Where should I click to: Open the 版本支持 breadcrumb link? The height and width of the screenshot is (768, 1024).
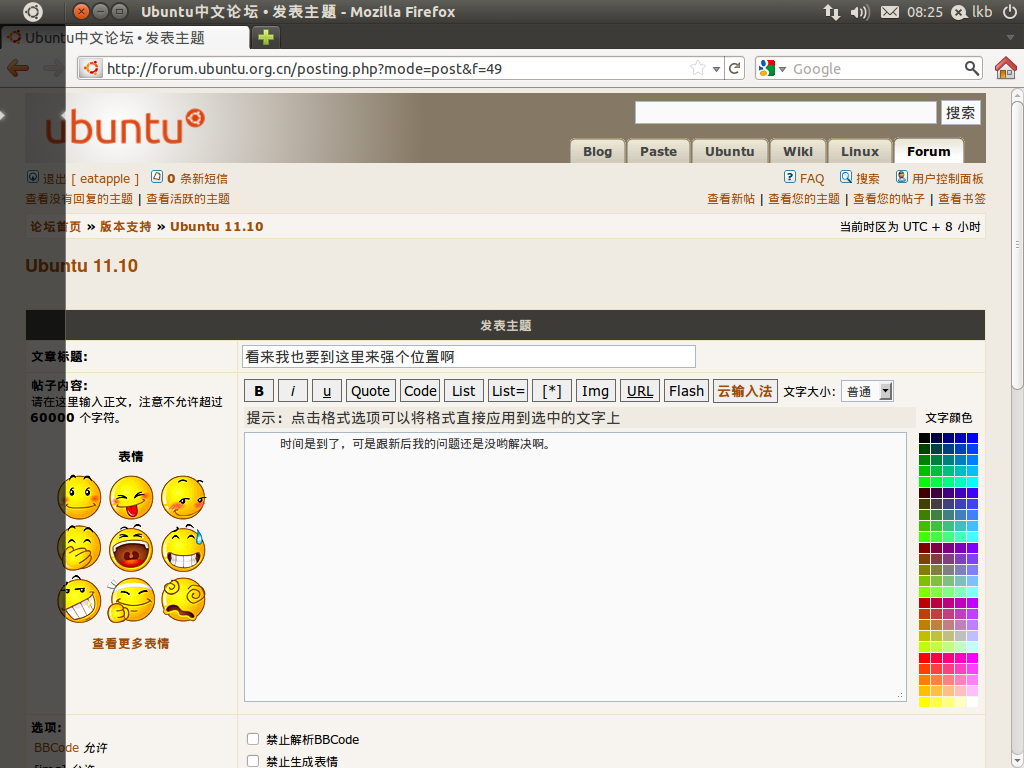pos(125,227)
